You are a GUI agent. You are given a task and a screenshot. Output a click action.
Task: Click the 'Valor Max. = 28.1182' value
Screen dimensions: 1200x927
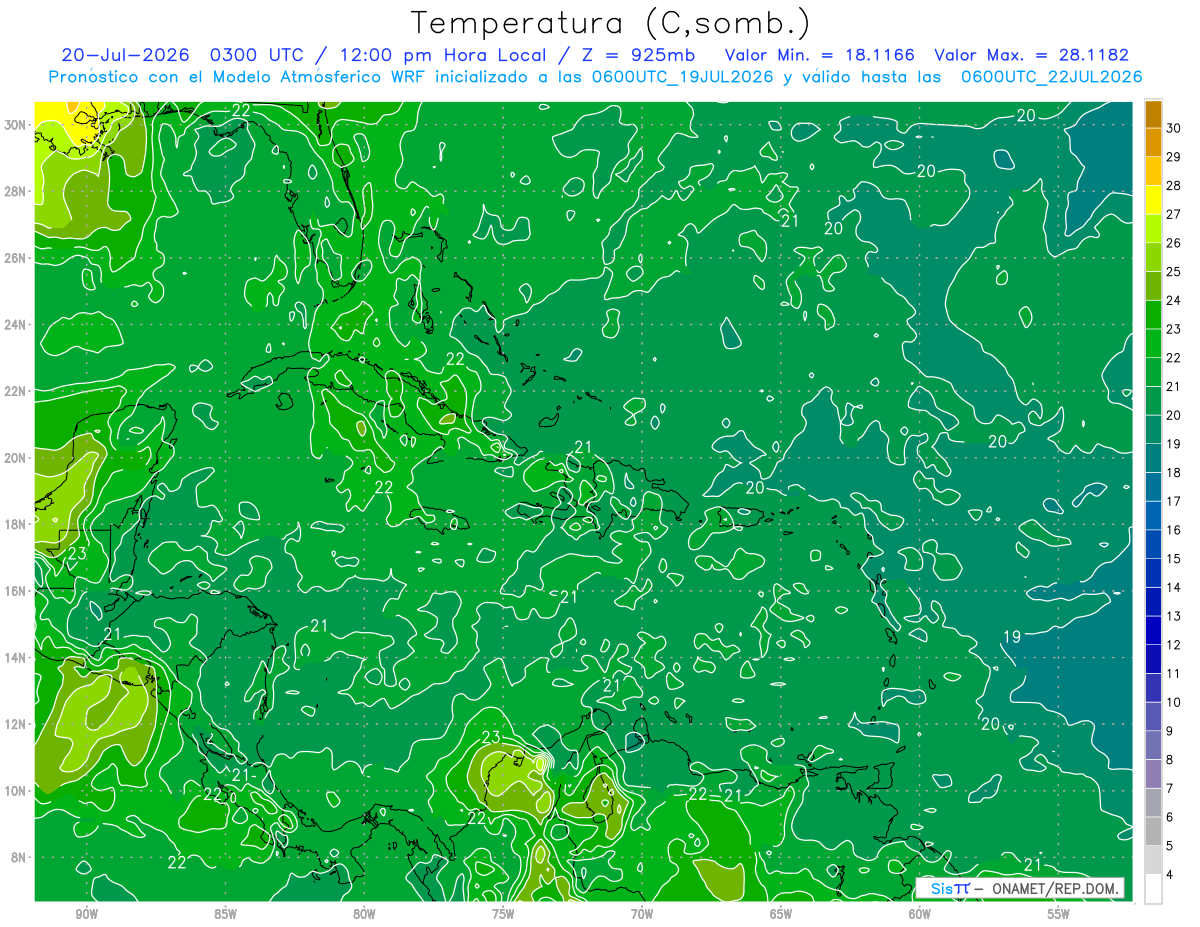tap(1031, 55)
